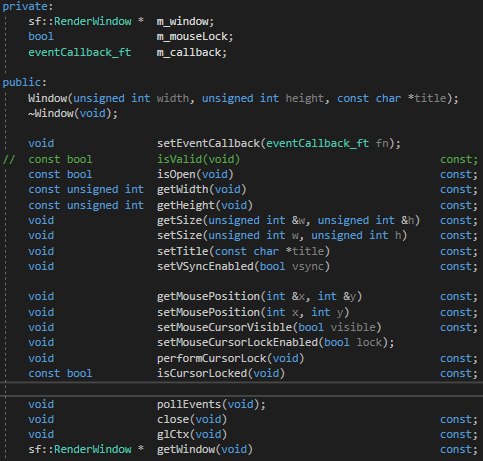Click the '*title' parameter in Window constructor
Screen dimensions: 483x461
coord(427,98)
